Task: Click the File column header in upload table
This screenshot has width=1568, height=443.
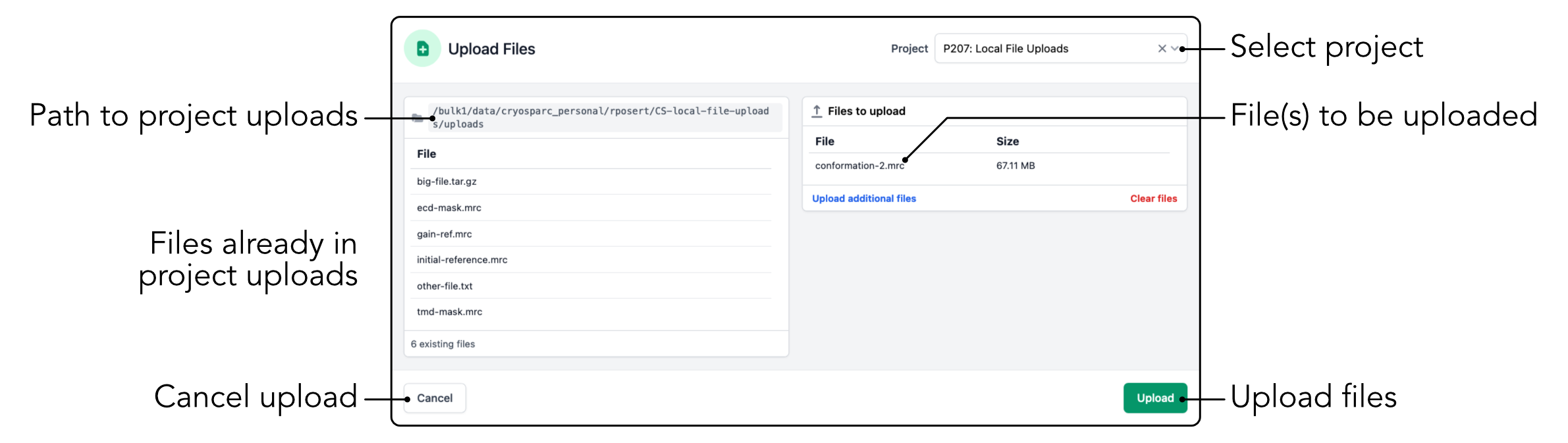Action: tap(825, 142)
